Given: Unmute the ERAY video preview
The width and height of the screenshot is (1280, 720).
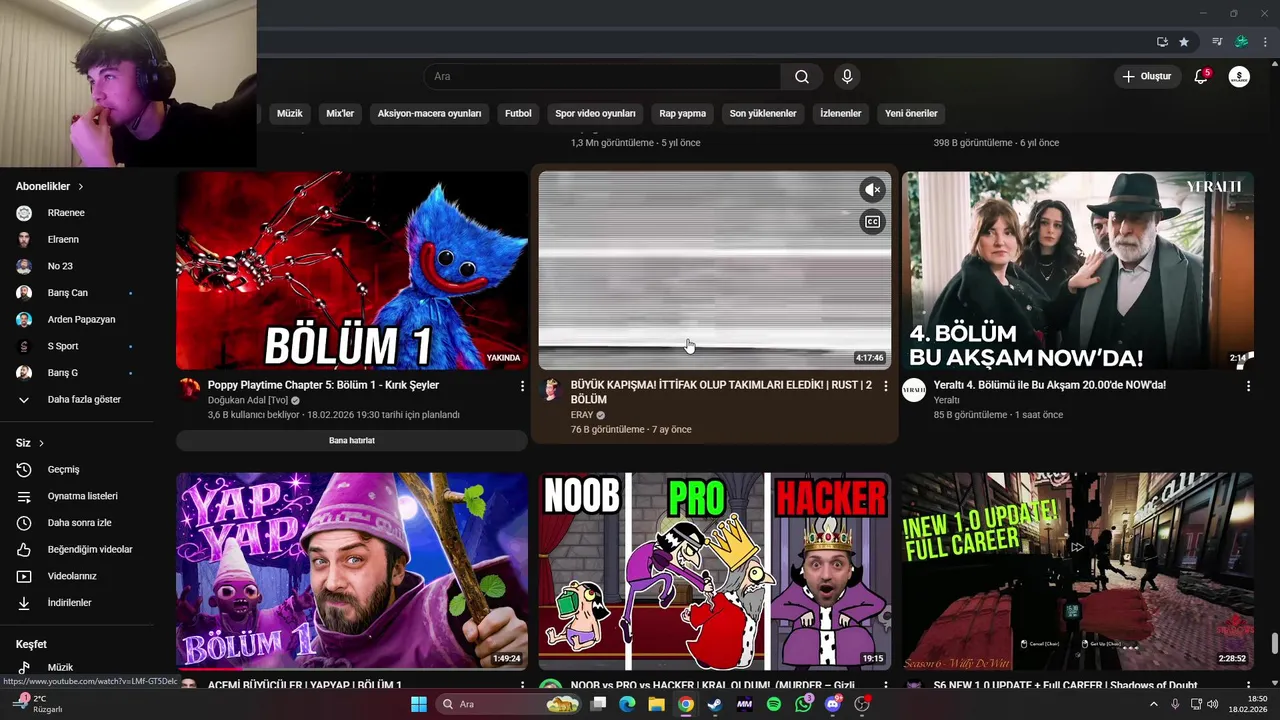Looking at the screenshot, I should [872, 190].
